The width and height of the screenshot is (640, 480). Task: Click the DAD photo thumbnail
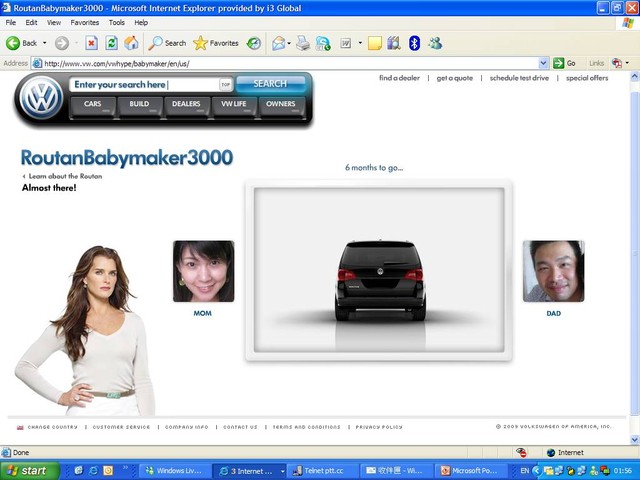[x=553, y=271]
